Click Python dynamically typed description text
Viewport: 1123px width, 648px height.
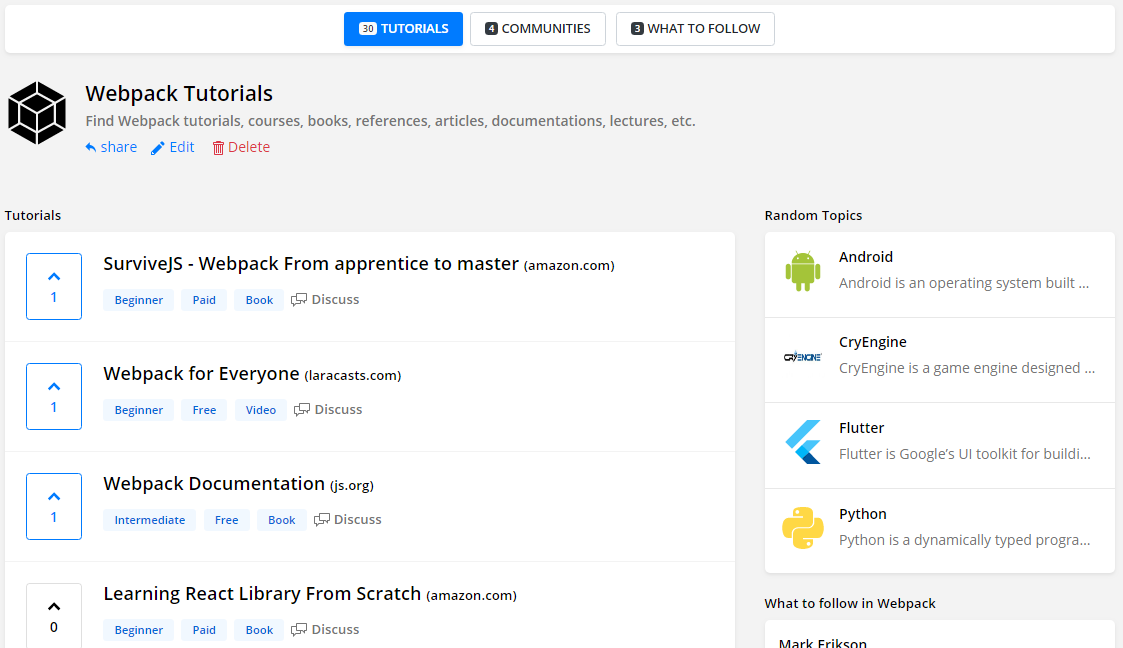coord(965,540)
